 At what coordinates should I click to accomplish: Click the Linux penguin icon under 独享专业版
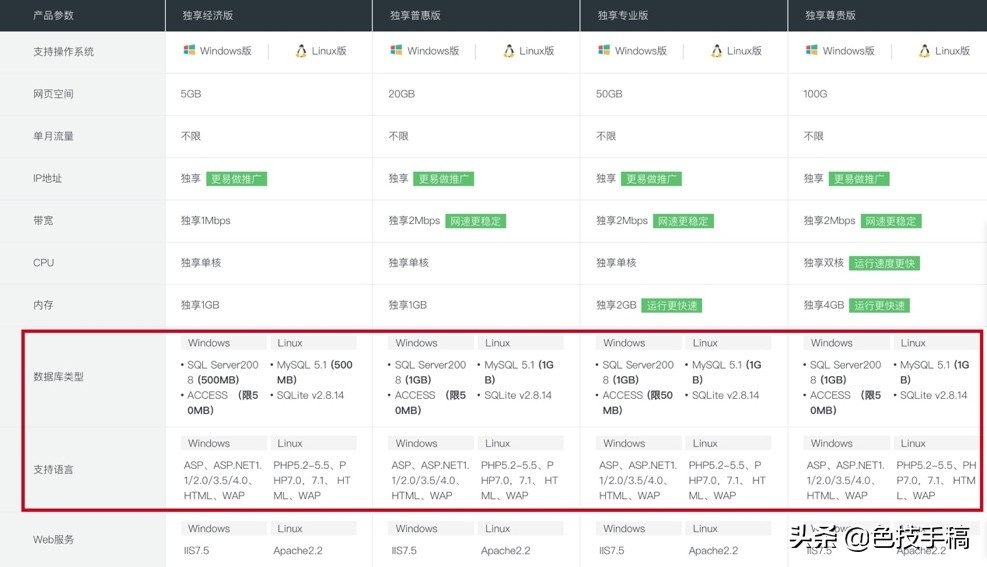(x=716, y=51)
